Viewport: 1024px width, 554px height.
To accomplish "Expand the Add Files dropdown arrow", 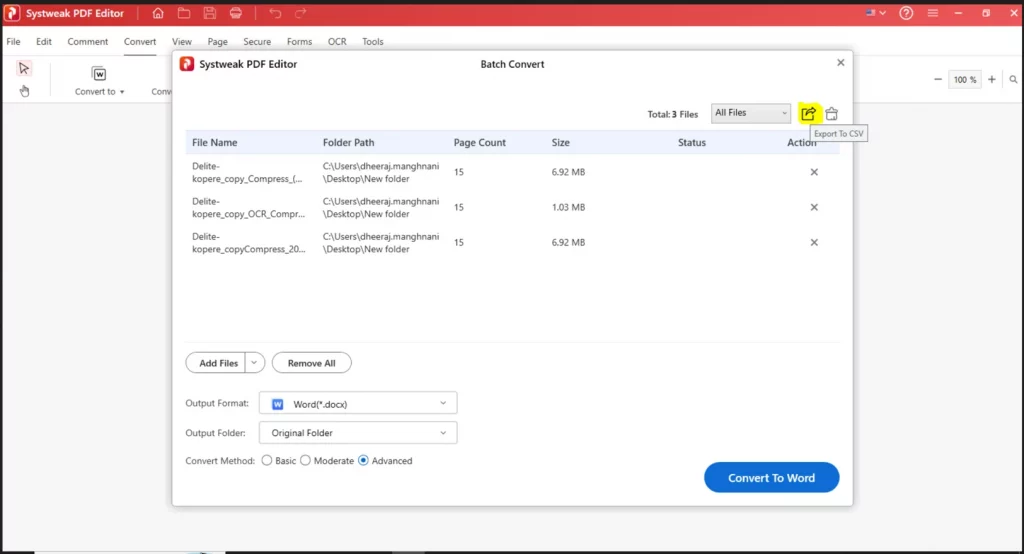I will (x=255, y=363).
